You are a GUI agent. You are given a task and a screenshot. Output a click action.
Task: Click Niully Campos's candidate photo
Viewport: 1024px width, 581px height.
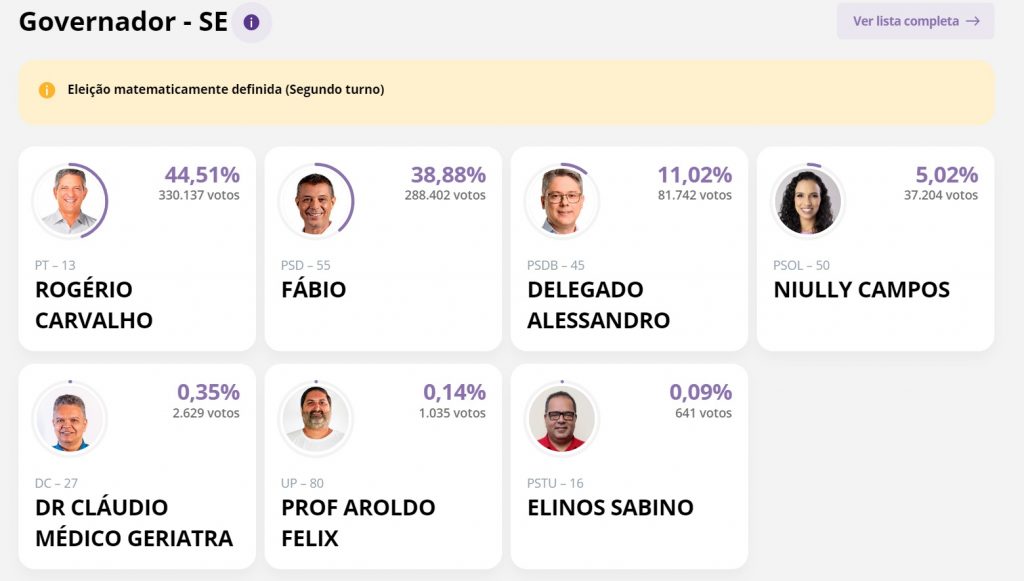[808, 201]
